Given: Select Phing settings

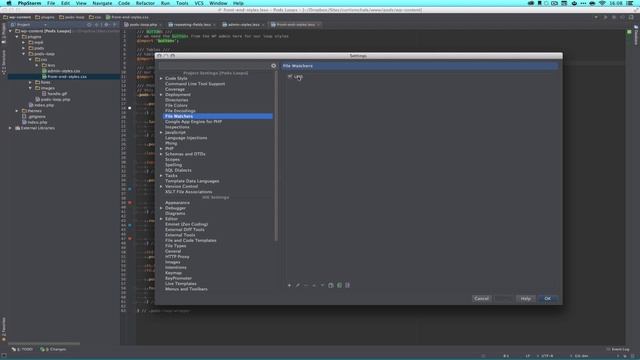Looking at the screenshot, I should click(171, 143).
